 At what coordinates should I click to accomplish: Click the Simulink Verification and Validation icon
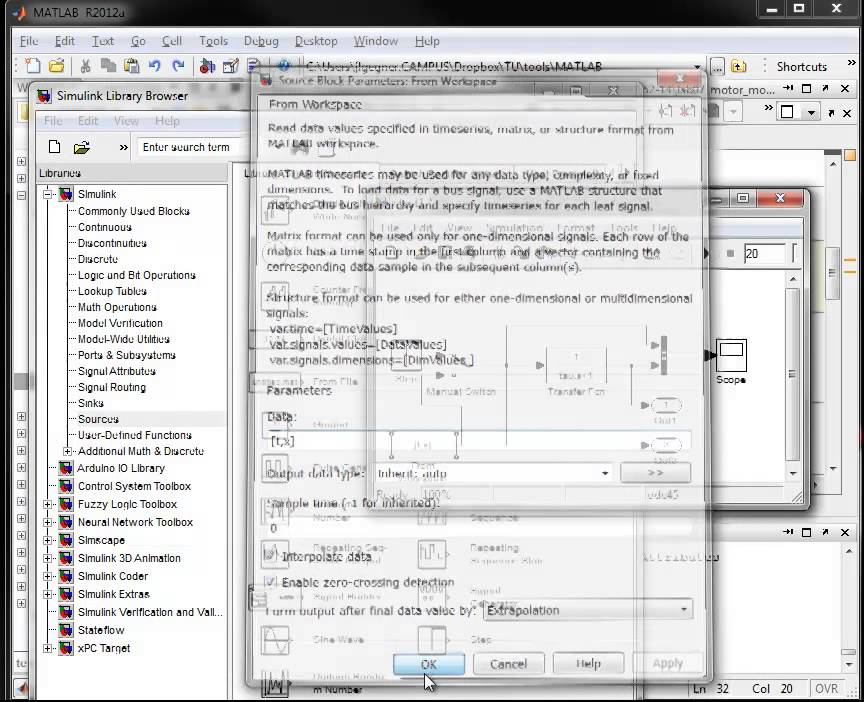[x=66, y=612]
